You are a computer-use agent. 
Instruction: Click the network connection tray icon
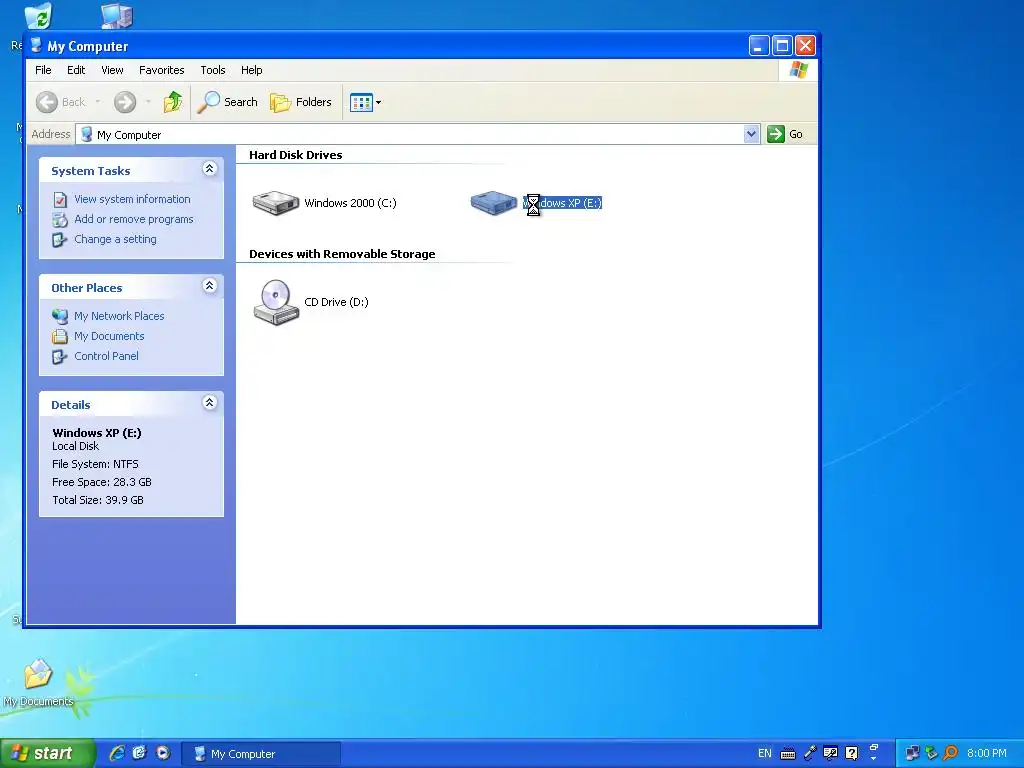912,753
